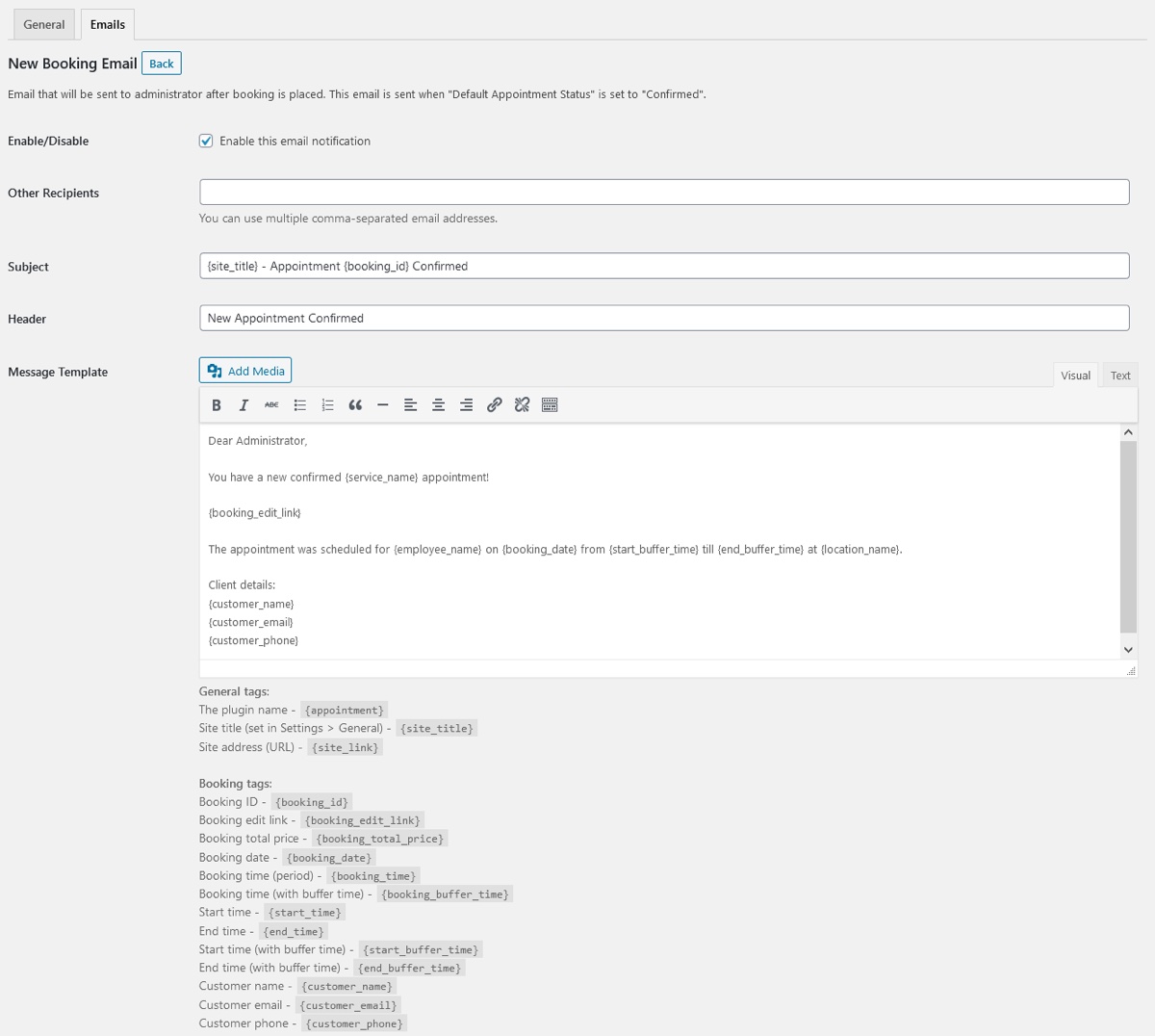The height and width of the screenshot is (1036, 1155).
Task: Click the Back button
Action: click(x=162, y=64)
